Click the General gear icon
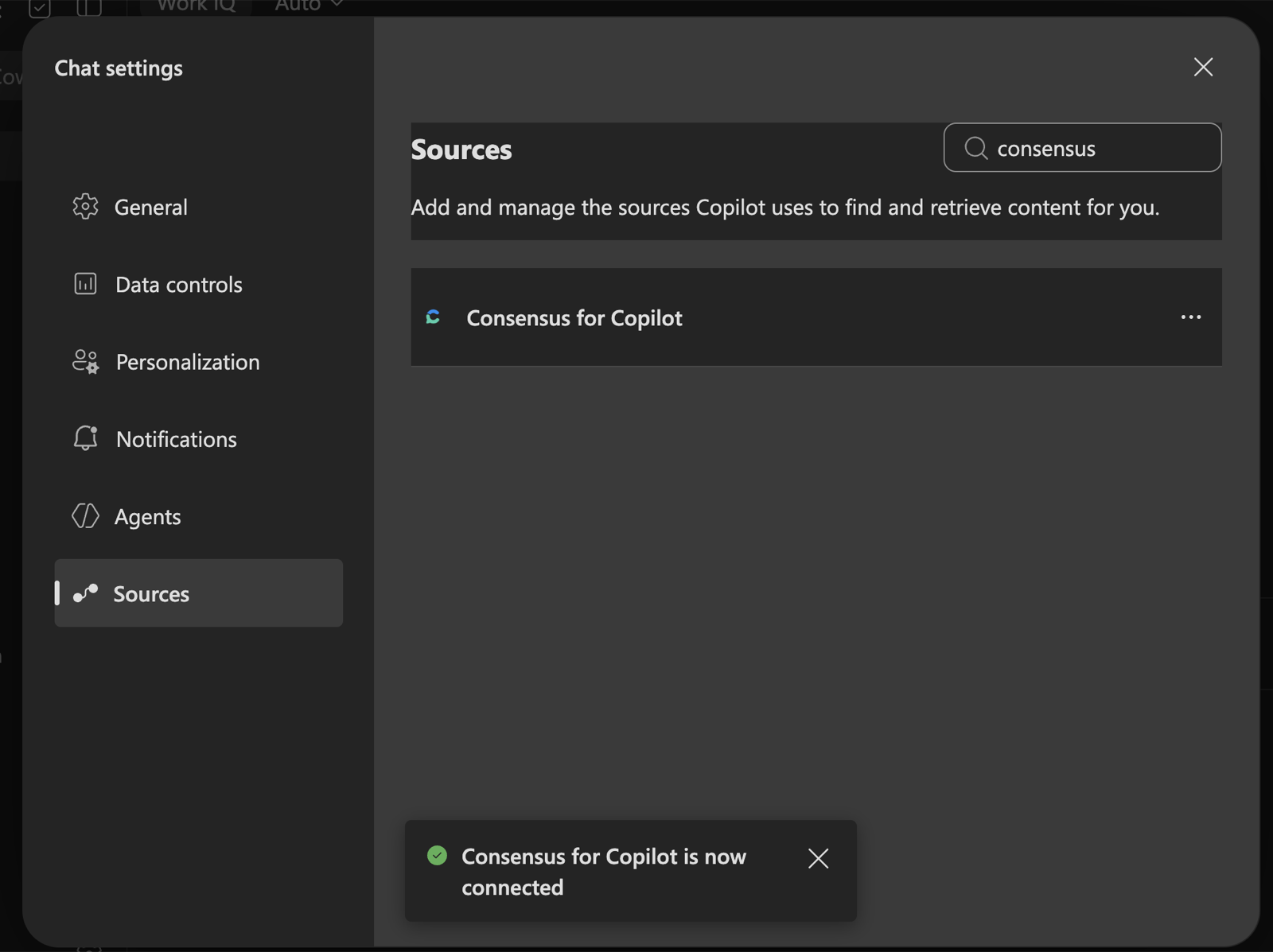 (x=85, y=207)
